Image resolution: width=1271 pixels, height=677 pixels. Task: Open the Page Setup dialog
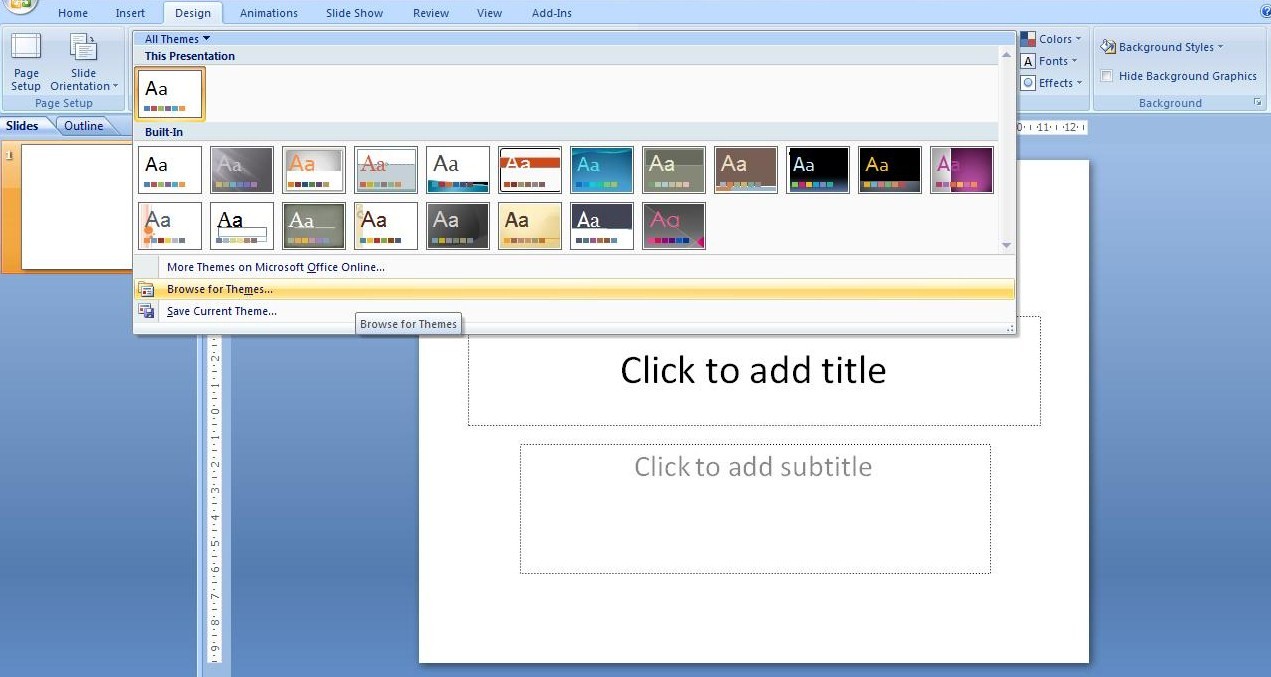[x=26, y=62]
